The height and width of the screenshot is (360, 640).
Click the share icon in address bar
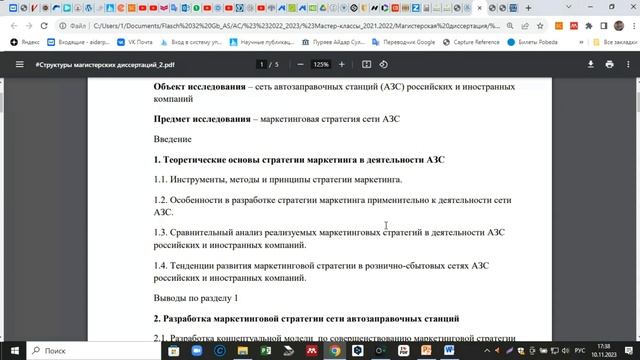525,26
